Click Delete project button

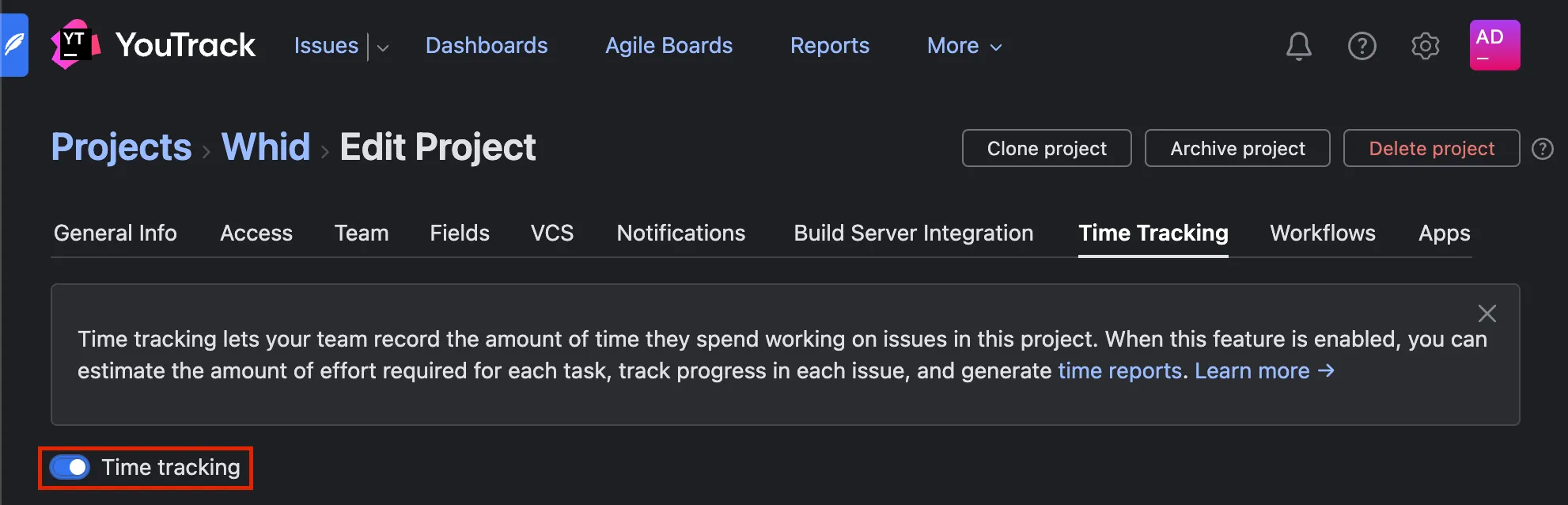(1431, 148)
